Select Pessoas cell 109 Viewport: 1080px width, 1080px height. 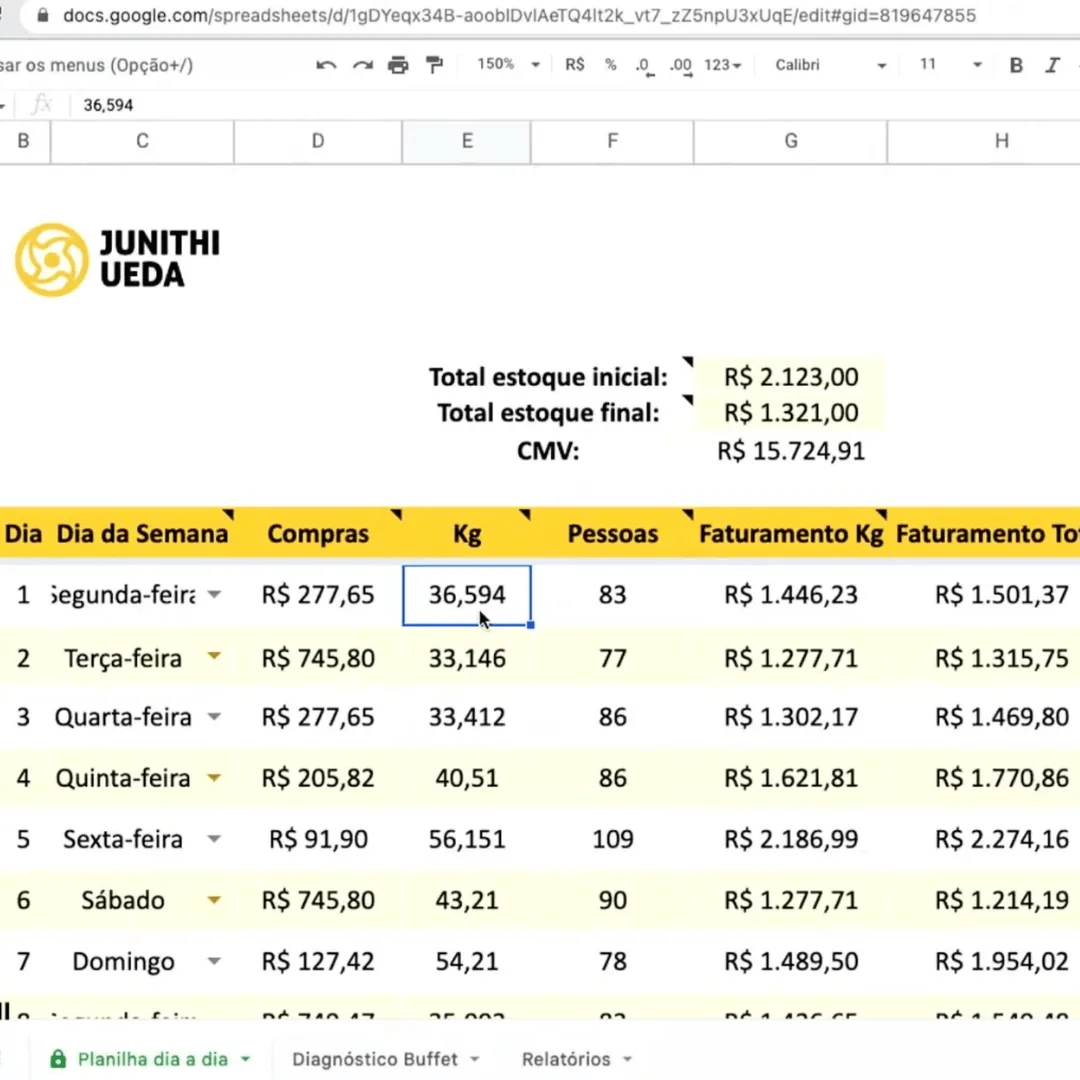(612, 839)
